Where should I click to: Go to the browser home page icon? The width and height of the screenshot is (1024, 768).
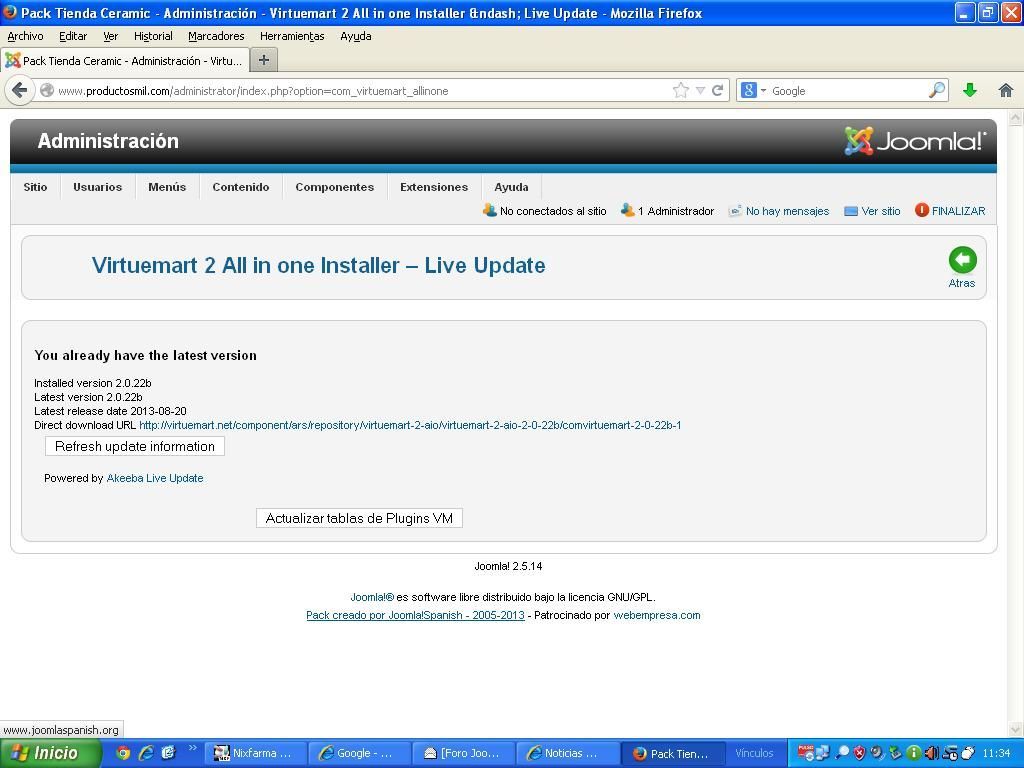pos(1006,90)
